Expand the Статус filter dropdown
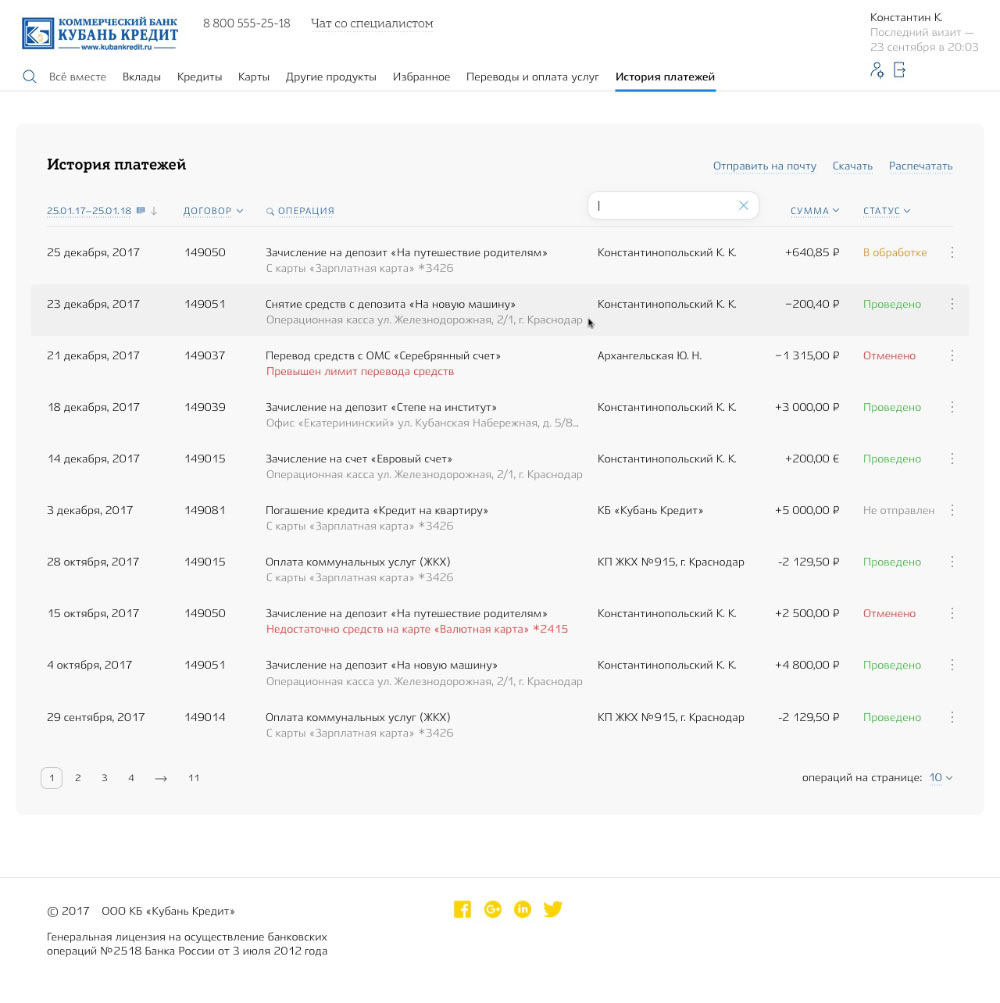Viewport: 1000px width, 1003px height. pyautogui.click(x=885, y=211)
